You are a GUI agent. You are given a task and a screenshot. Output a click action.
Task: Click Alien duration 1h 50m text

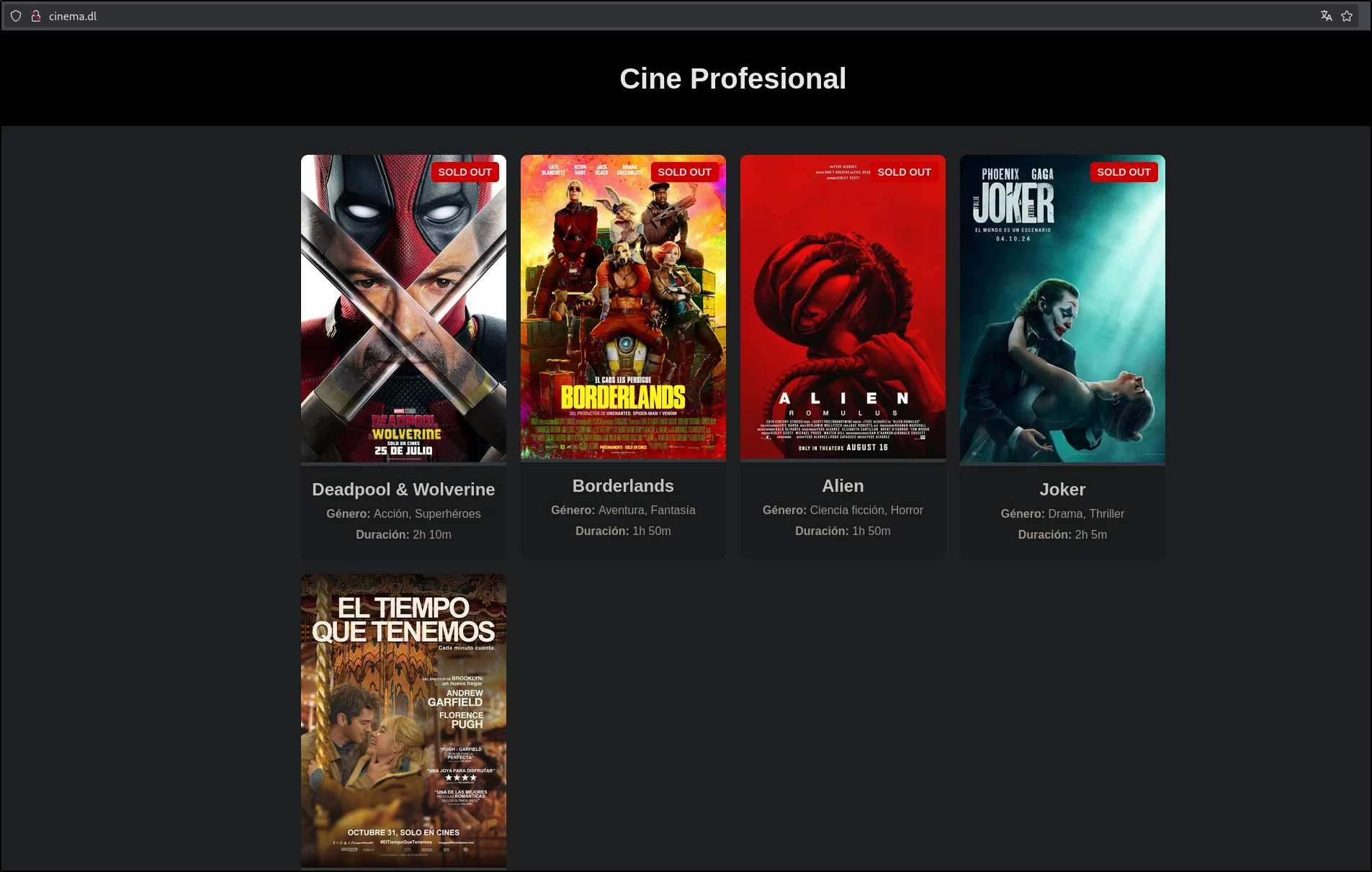pos(871,531)
